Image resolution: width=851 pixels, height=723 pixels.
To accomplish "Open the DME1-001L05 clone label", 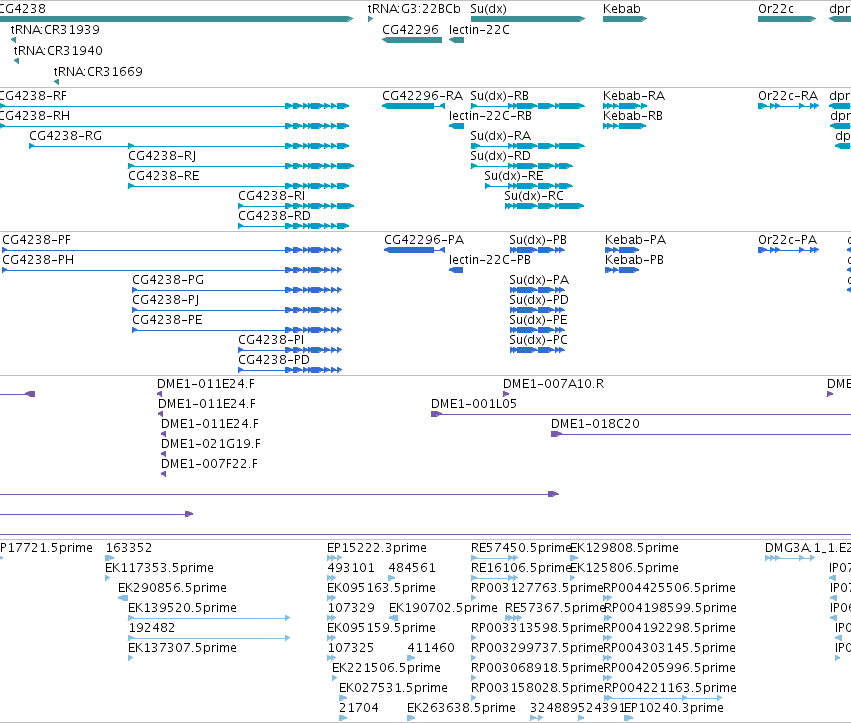I will pyautogui.click(x=474, y=404).
